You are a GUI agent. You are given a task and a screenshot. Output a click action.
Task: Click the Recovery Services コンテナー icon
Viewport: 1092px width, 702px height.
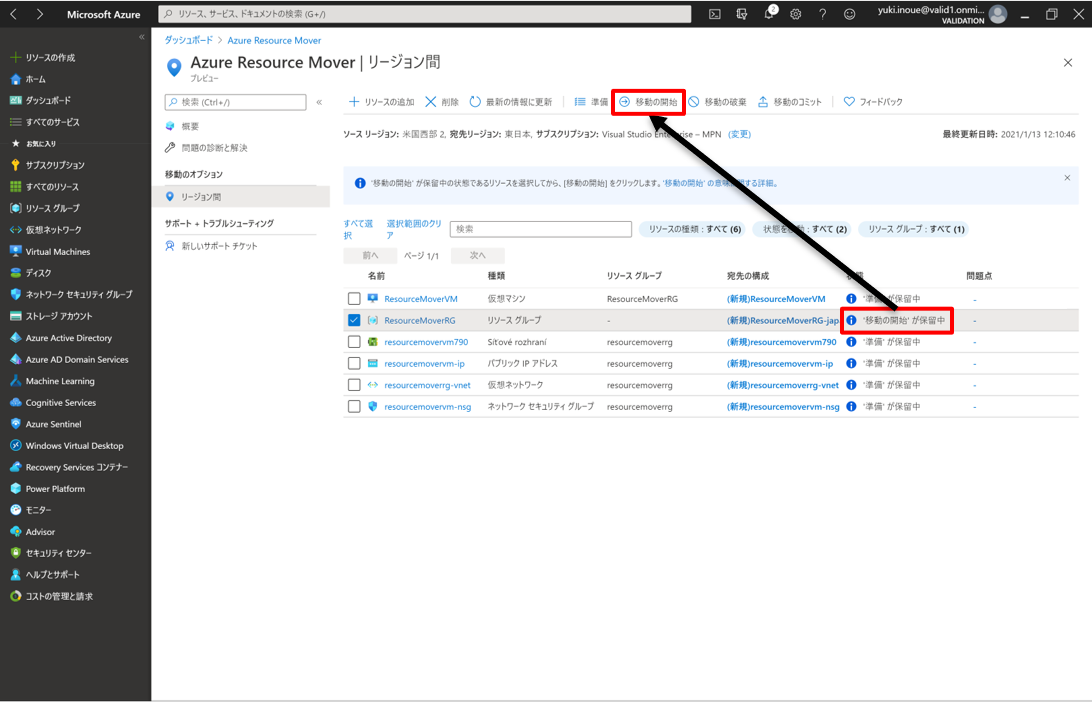tap(15, 467)
